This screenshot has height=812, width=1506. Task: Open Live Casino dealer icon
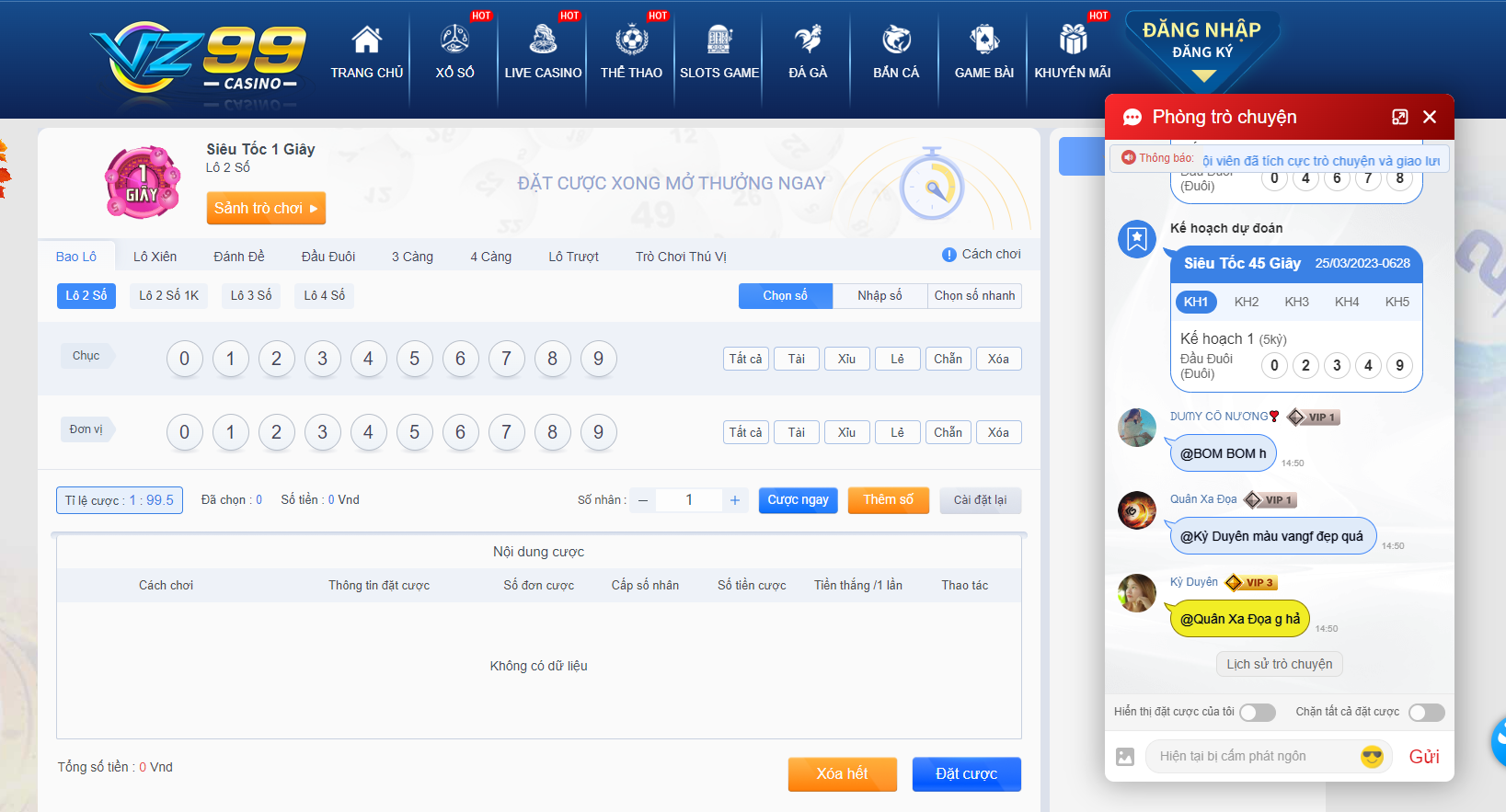pyautogui.click(x=543, y=40)
